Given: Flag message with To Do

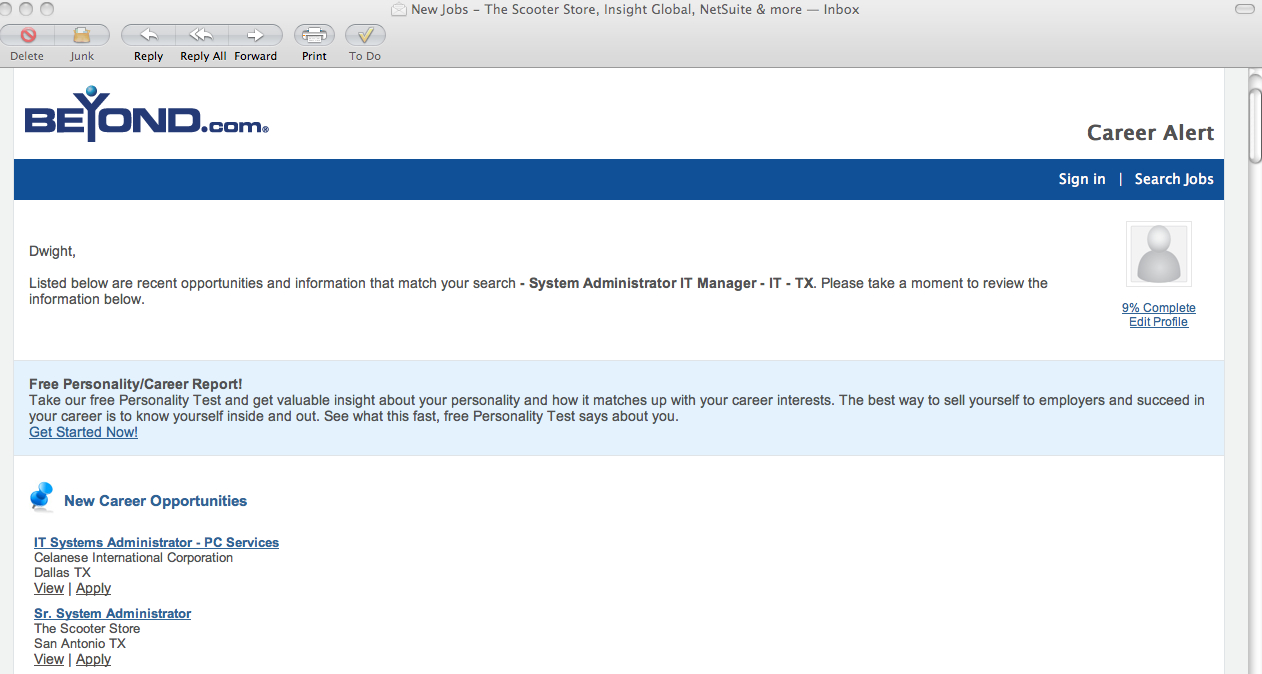Looking at the screenshot, I should tap(365, 35).
